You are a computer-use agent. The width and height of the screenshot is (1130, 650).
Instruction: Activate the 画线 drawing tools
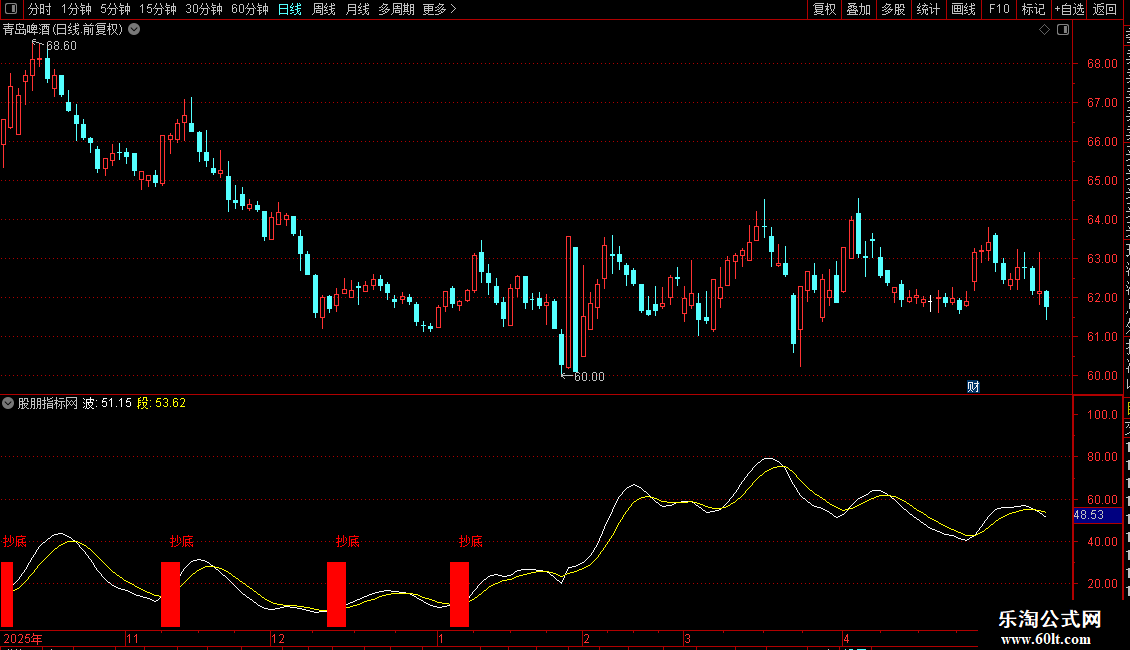pyautogui.click(x=963, y=9)
